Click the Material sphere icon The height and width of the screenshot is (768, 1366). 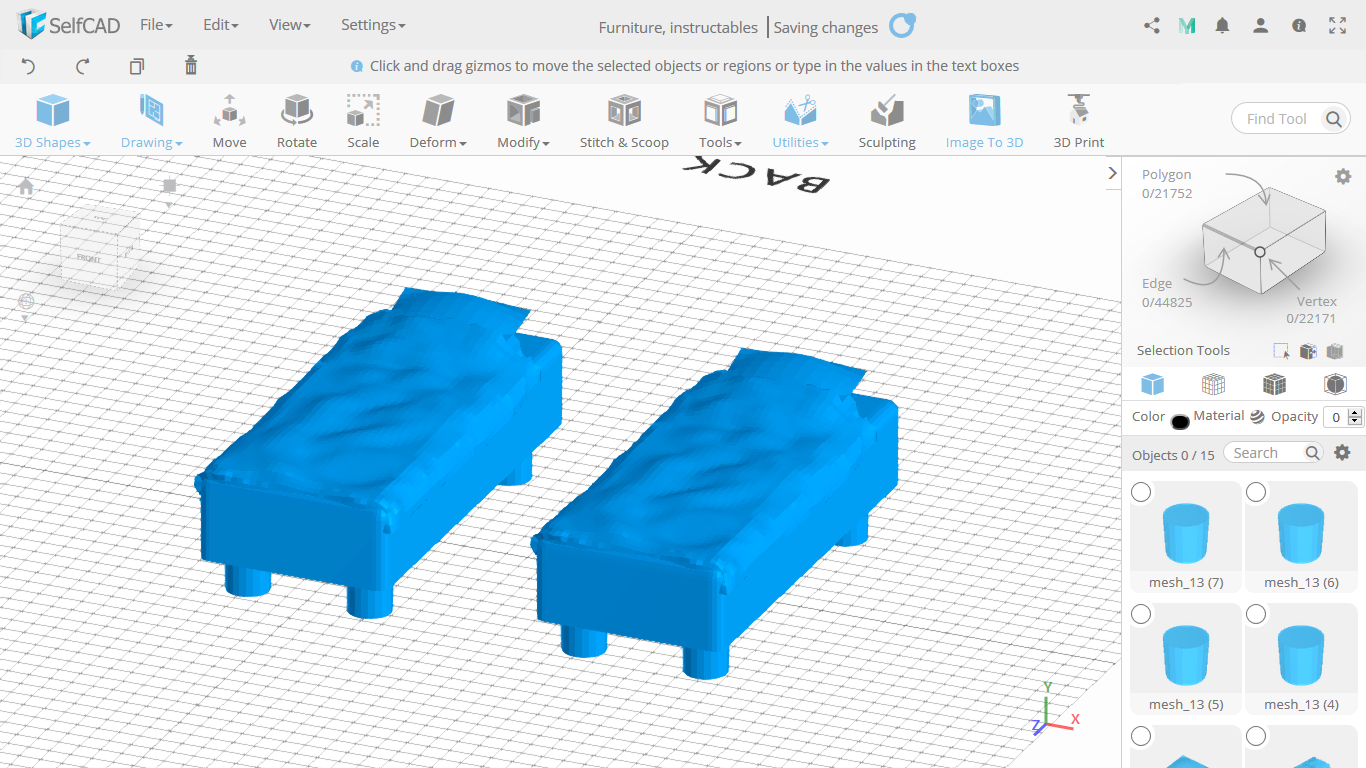coord(1257,417)
